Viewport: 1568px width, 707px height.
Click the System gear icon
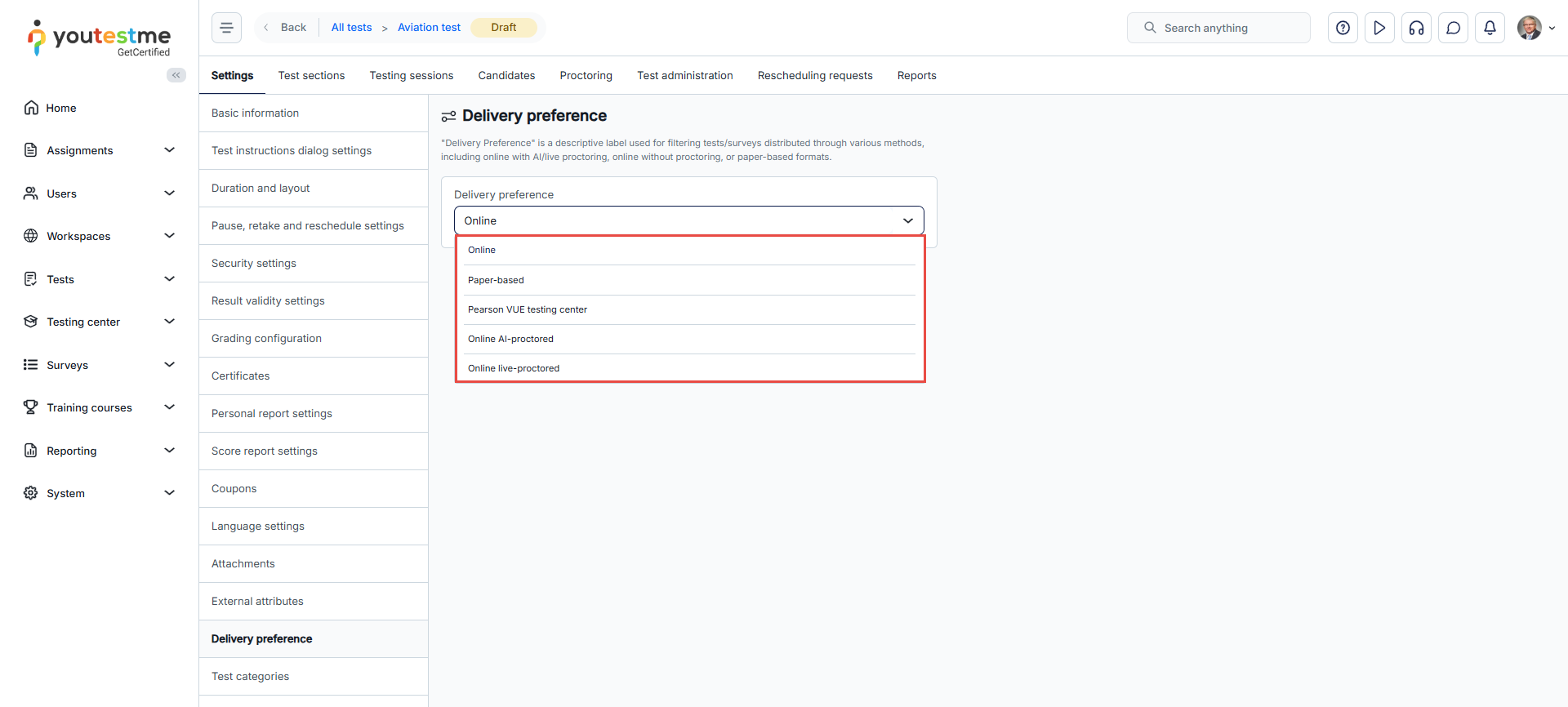[31, 493]
